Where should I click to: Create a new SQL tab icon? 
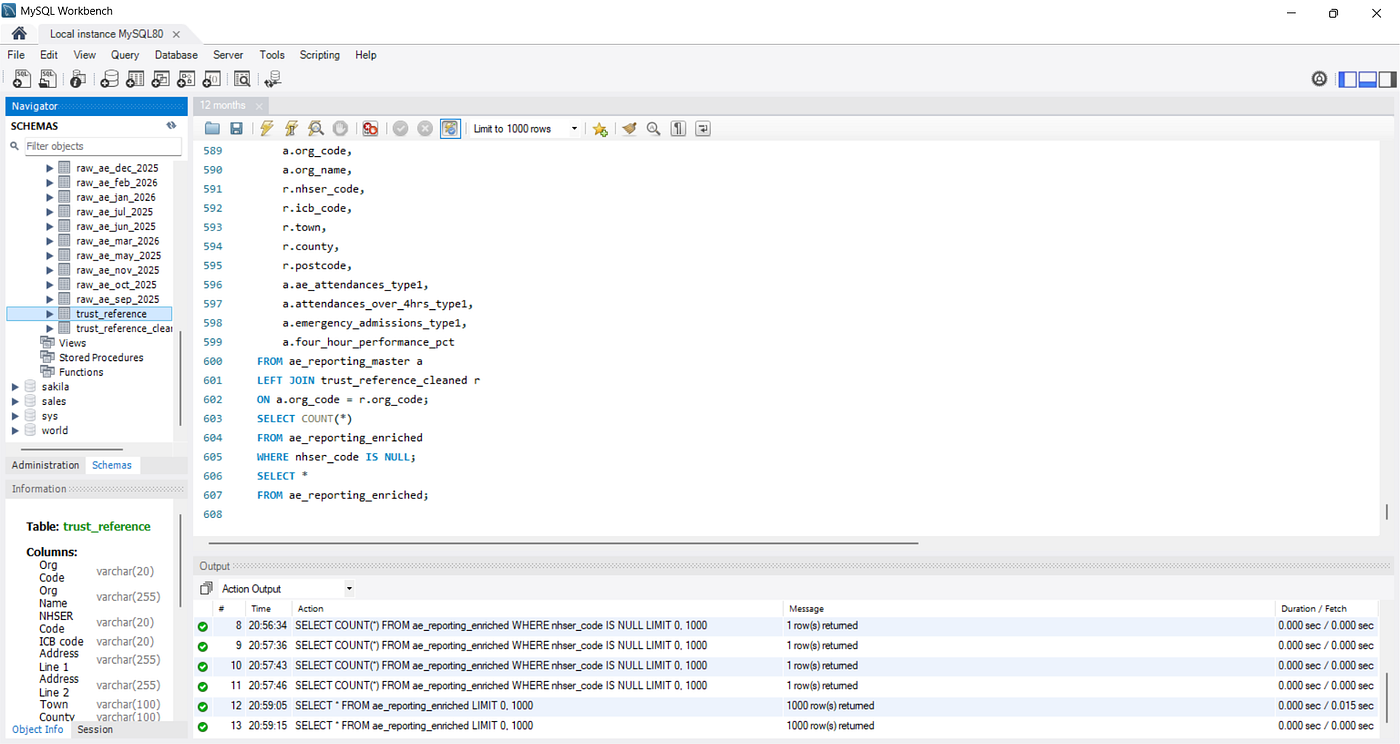click(21, 79)
